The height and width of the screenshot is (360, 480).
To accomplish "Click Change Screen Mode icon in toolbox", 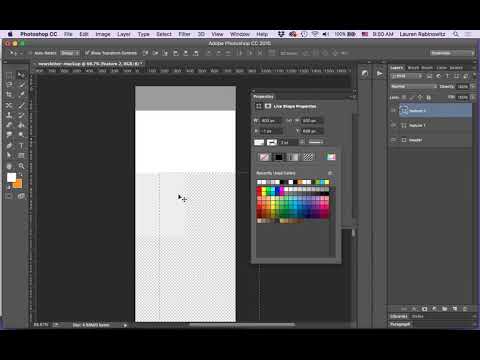I will (21, 196).
